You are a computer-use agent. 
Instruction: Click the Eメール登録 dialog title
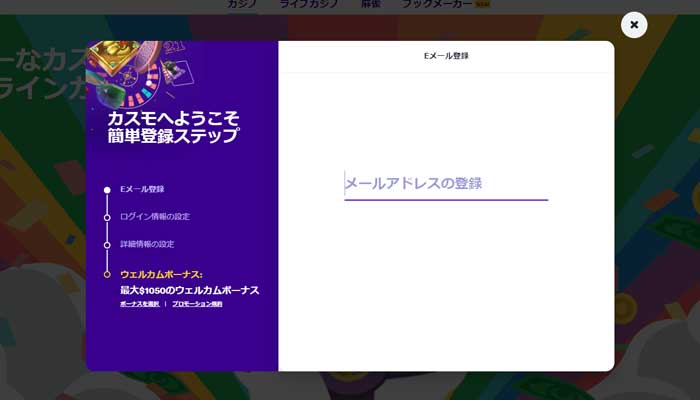(x=446, y=56)
